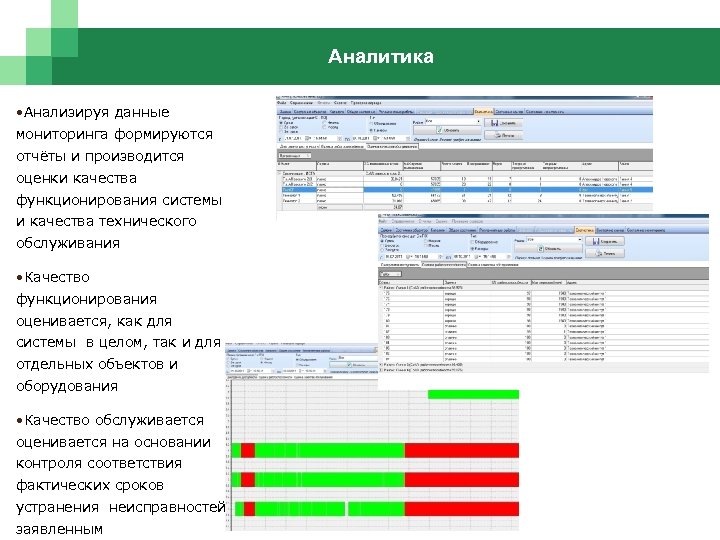Click the long red segment of the uppermost red-green bar
720x540 pixels.
462,450
